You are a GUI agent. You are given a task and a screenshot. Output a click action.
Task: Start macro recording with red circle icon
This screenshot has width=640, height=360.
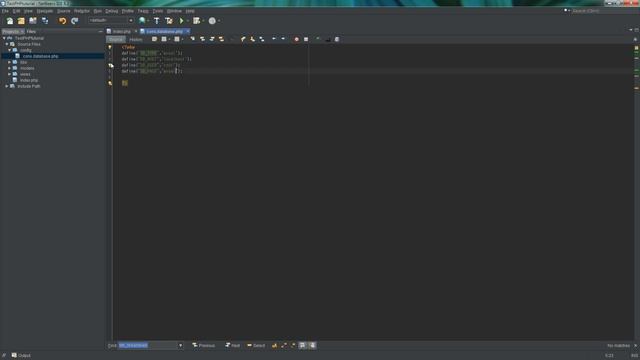coord(296,39)
